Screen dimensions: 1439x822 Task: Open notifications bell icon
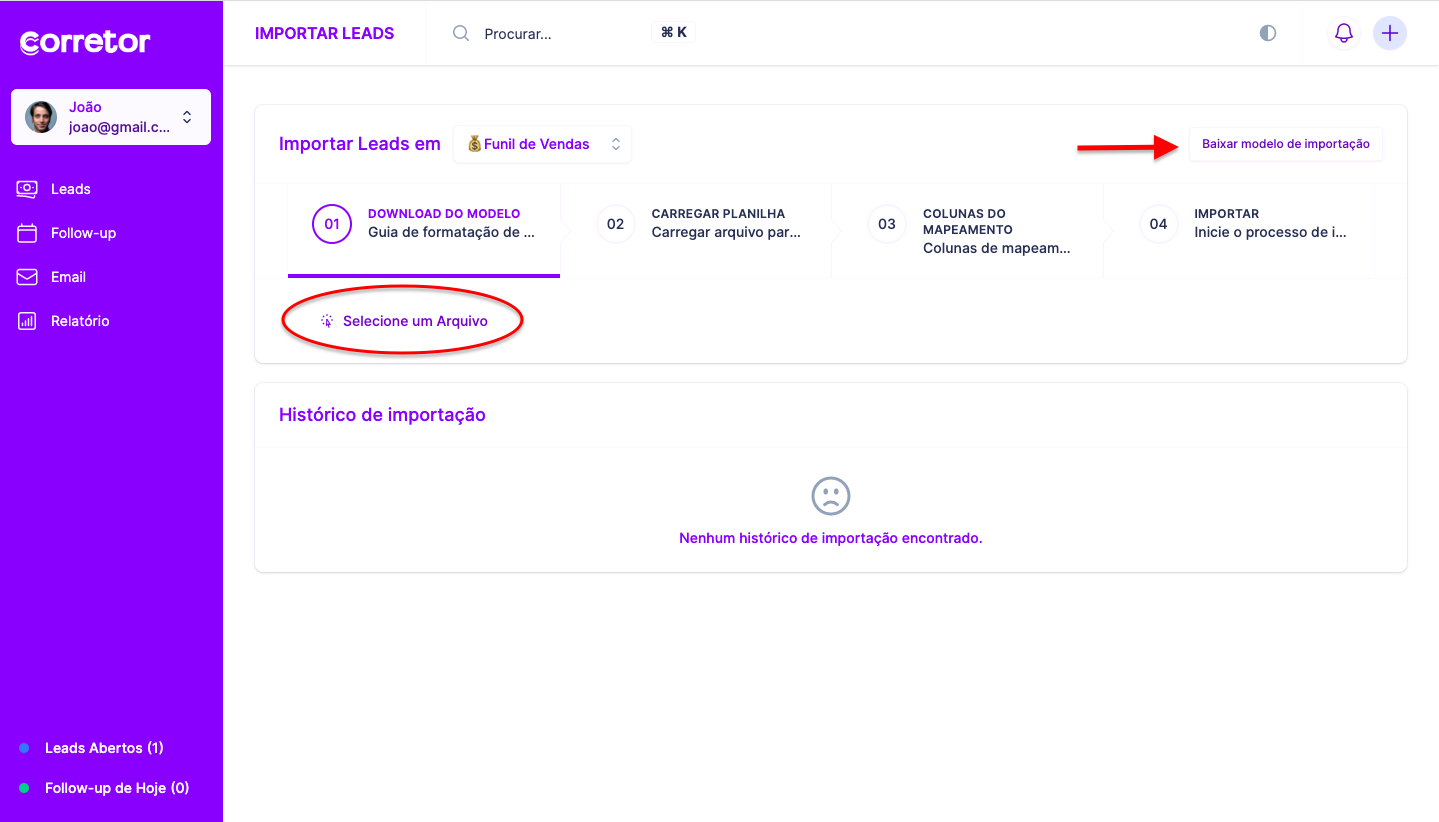pyautogui.click(x=1344, y=33)
